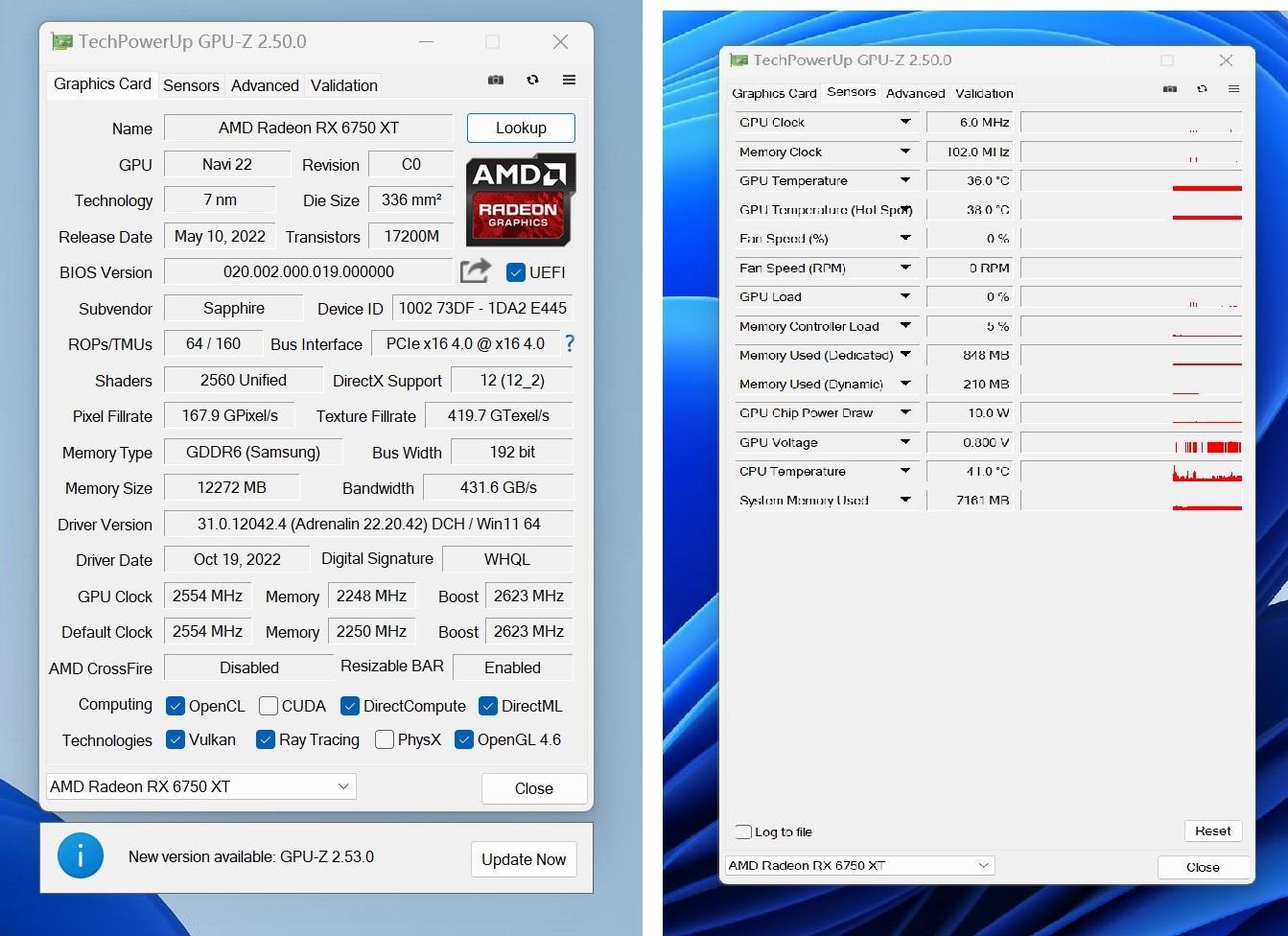Expand the GPU Clock sensor dropdown arrow
The height and width of the screenshot is (936, 1288).
point(904,122)
